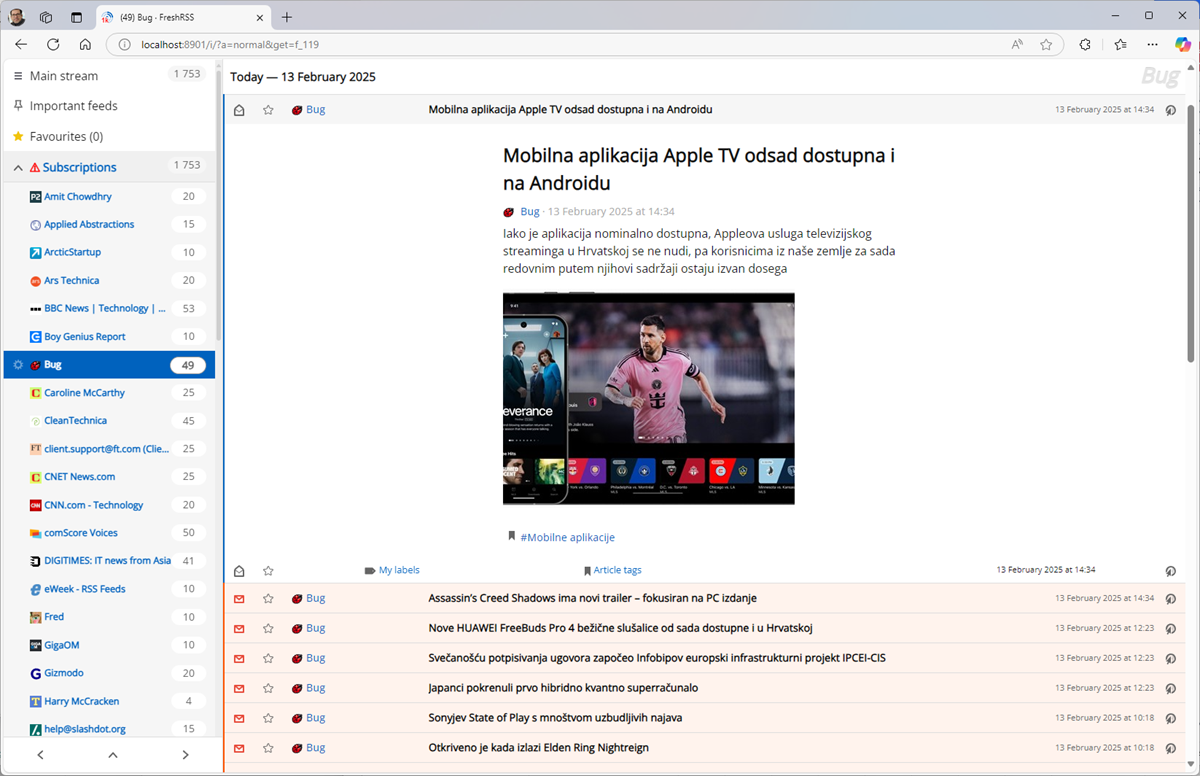Mark Japanci pokrenuli article as read
The width and height of the screenshot is (1200, 776).
239,688
